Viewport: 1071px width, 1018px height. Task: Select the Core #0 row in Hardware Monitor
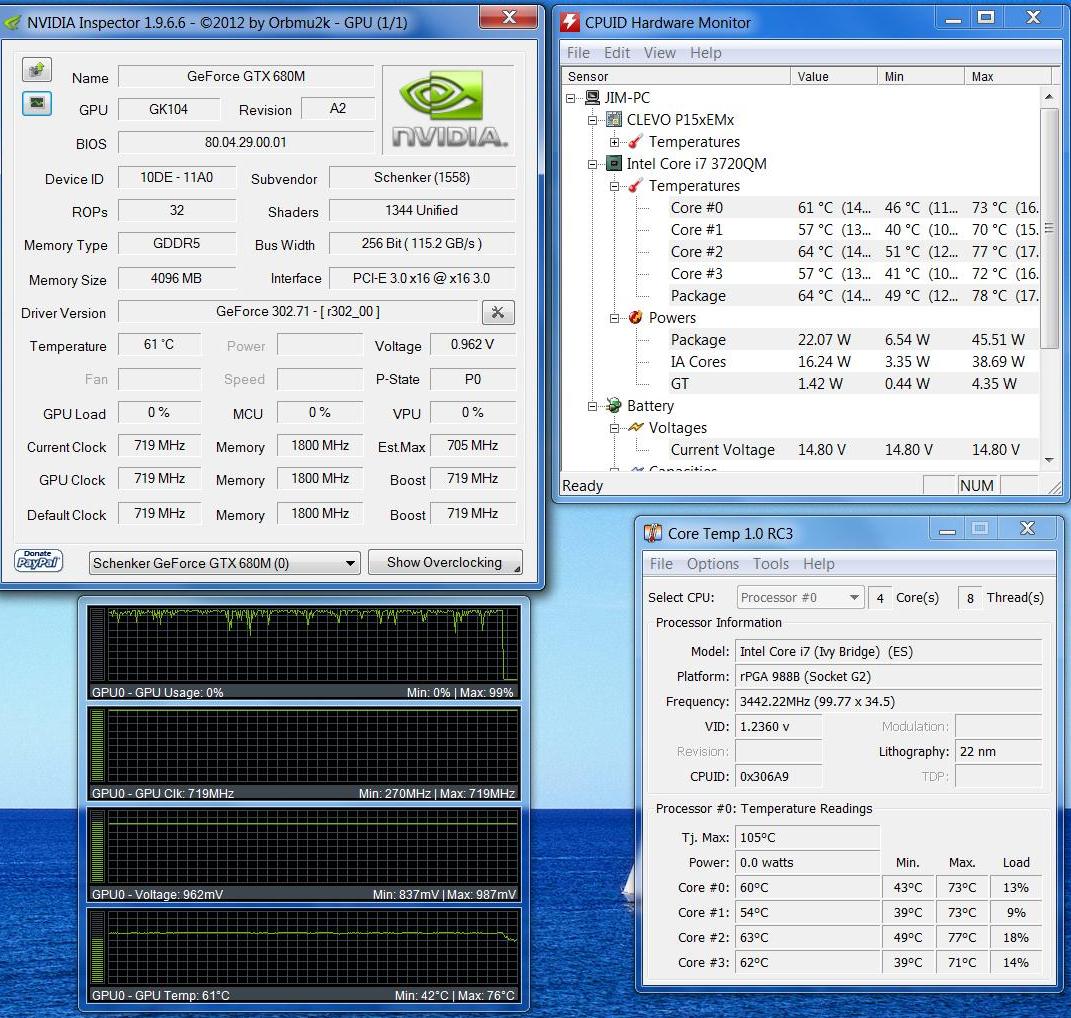(854, 208)
